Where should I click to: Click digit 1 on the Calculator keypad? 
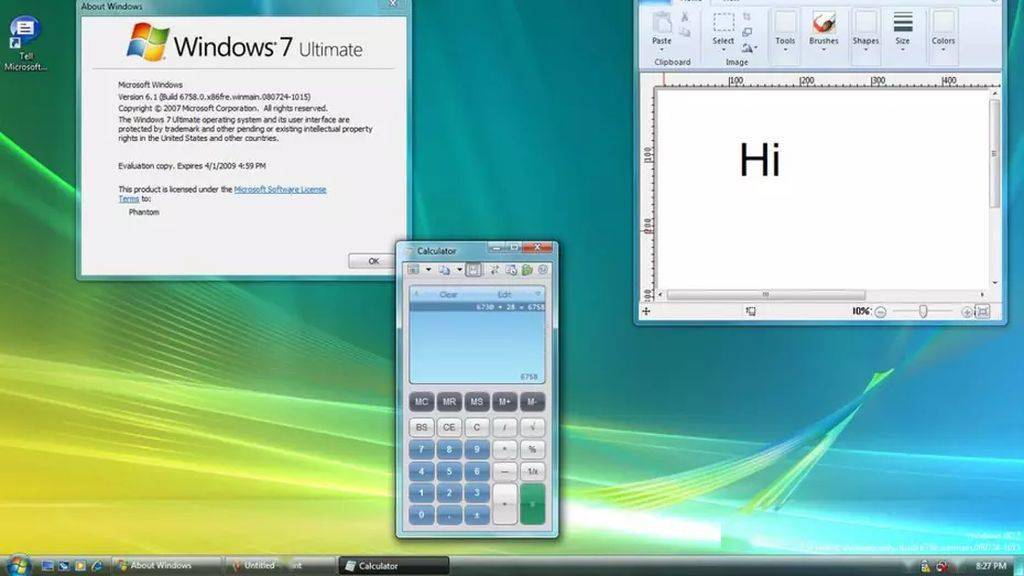[421, 492]
